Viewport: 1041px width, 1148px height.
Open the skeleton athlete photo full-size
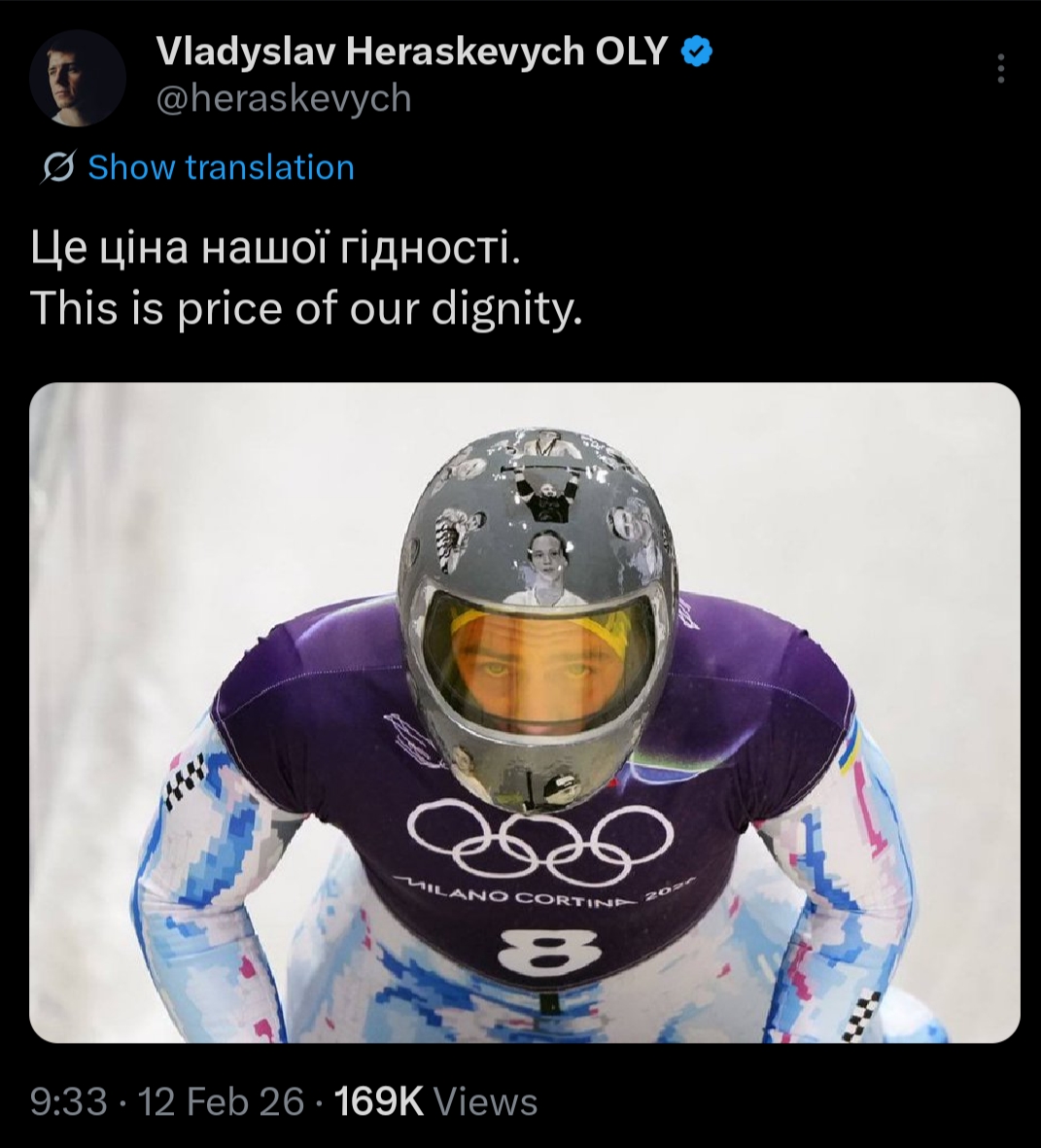pyautogui.click(x=524, y=713)
